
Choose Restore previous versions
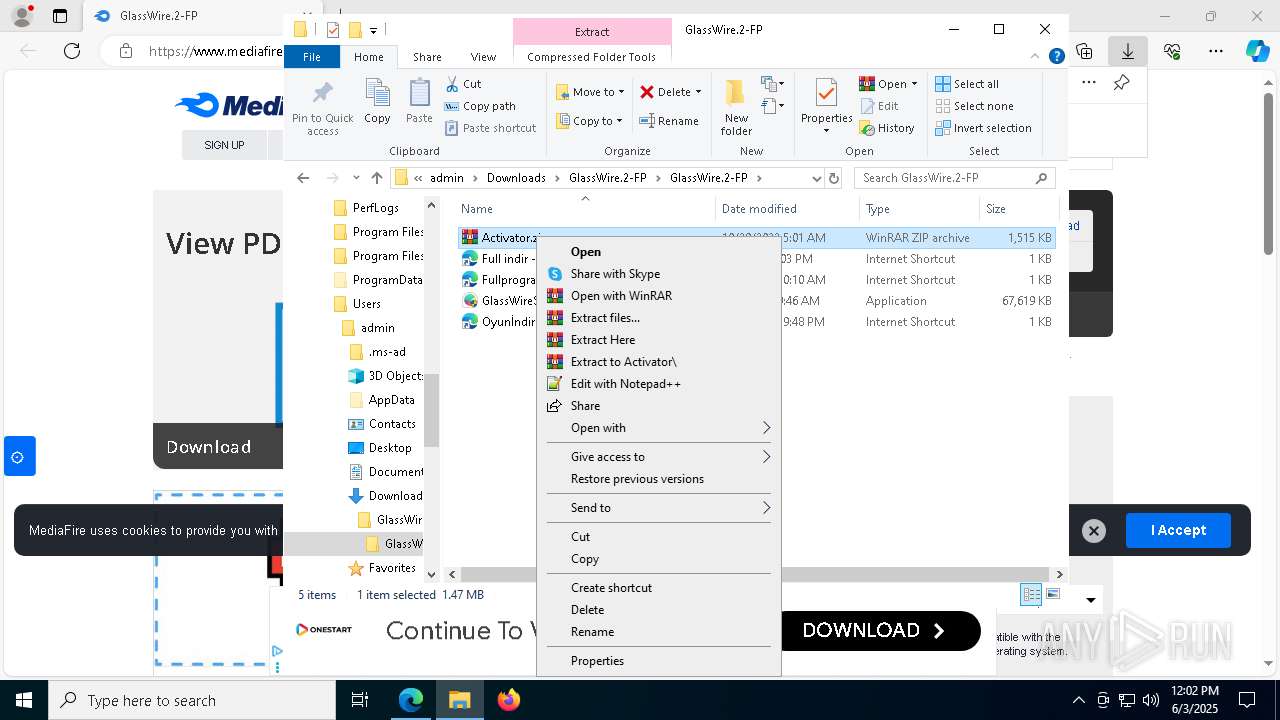coord(659,479)
